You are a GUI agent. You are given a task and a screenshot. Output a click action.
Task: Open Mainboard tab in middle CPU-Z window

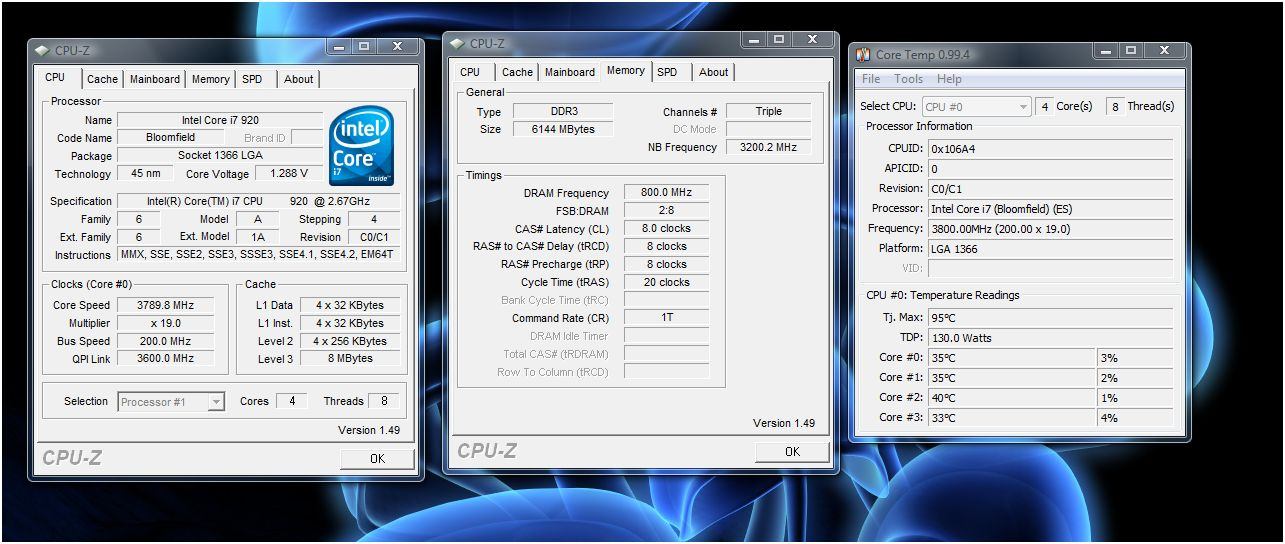(570, 72)
